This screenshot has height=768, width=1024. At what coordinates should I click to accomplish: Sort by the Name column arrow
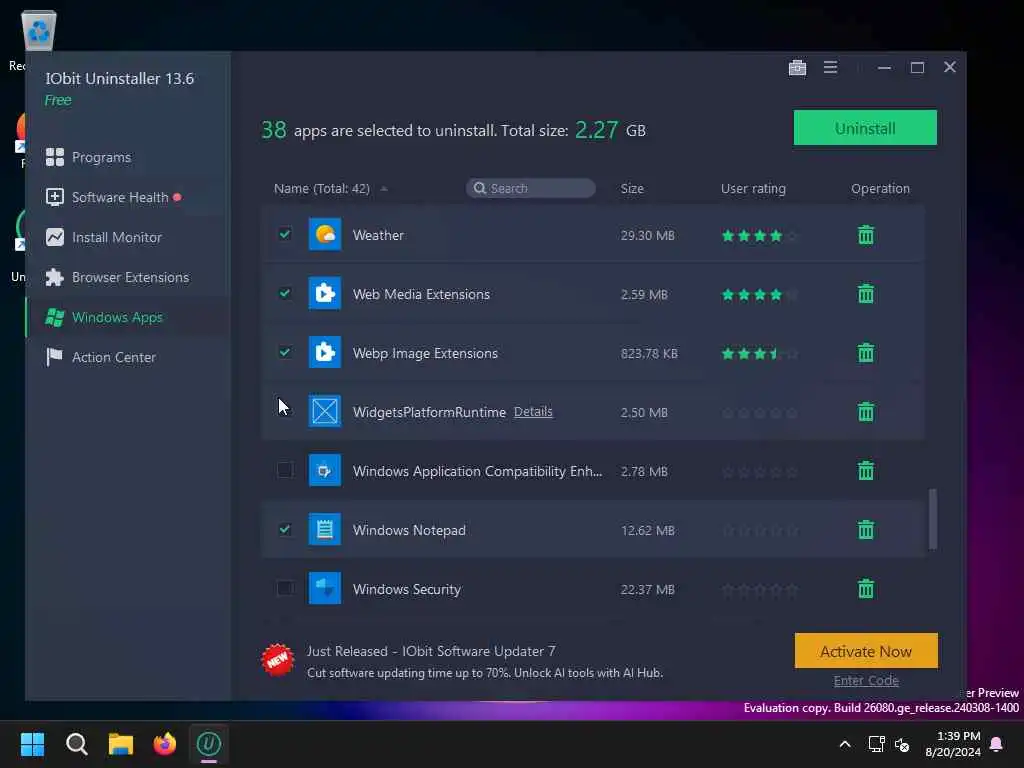click(384, 189)
